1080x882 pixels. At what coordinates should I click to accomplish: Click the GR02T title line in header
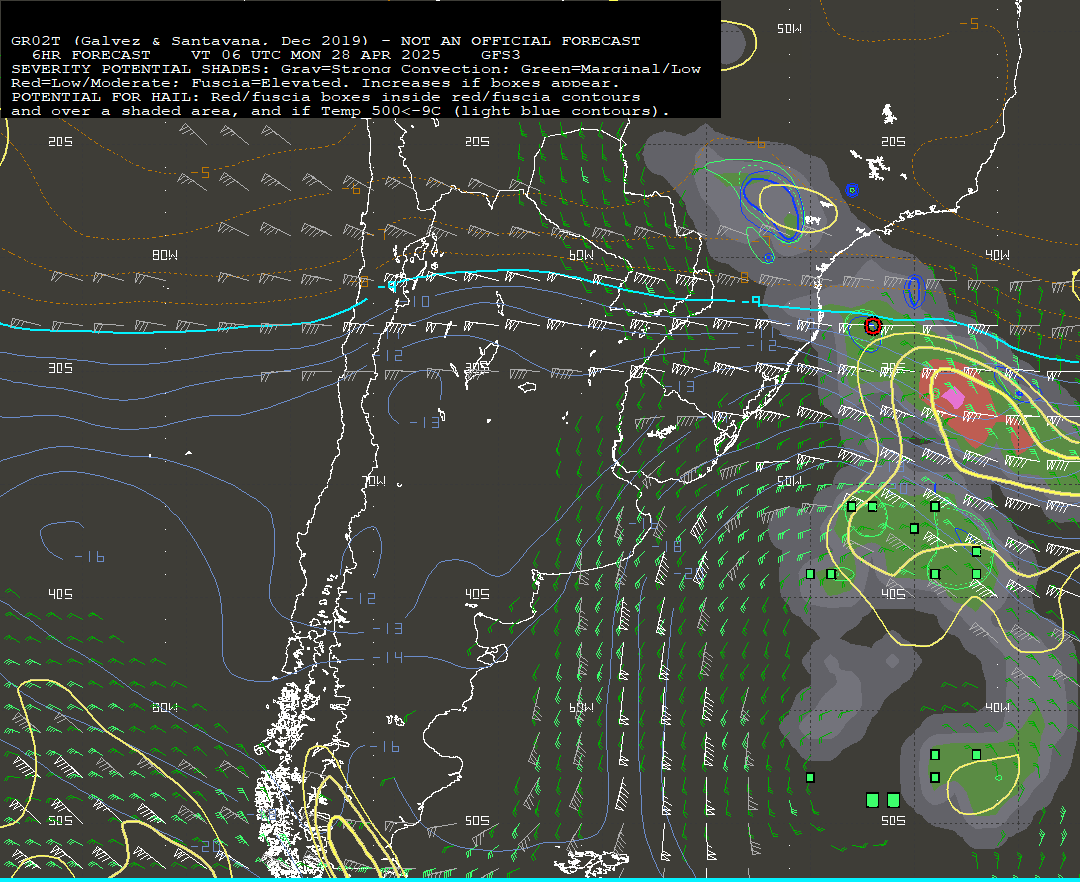[326, 41]
